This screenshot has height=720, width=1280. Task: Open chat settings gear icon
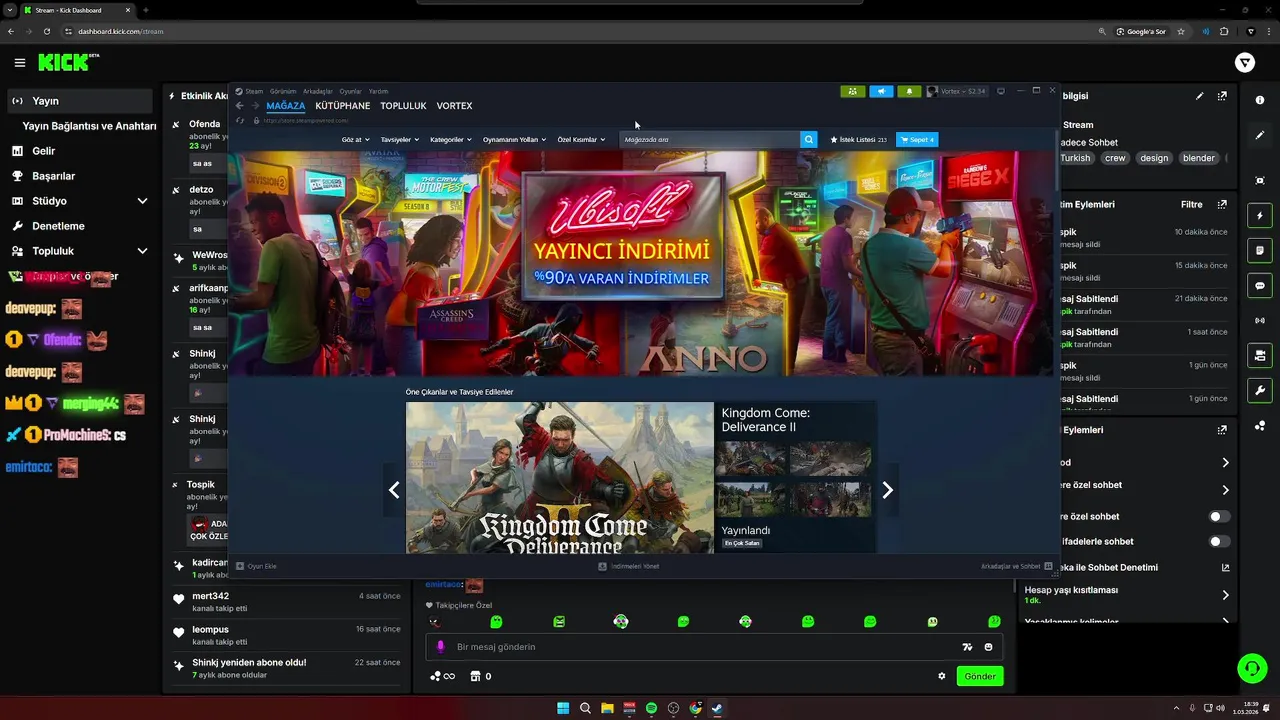(x=941, y=676)
